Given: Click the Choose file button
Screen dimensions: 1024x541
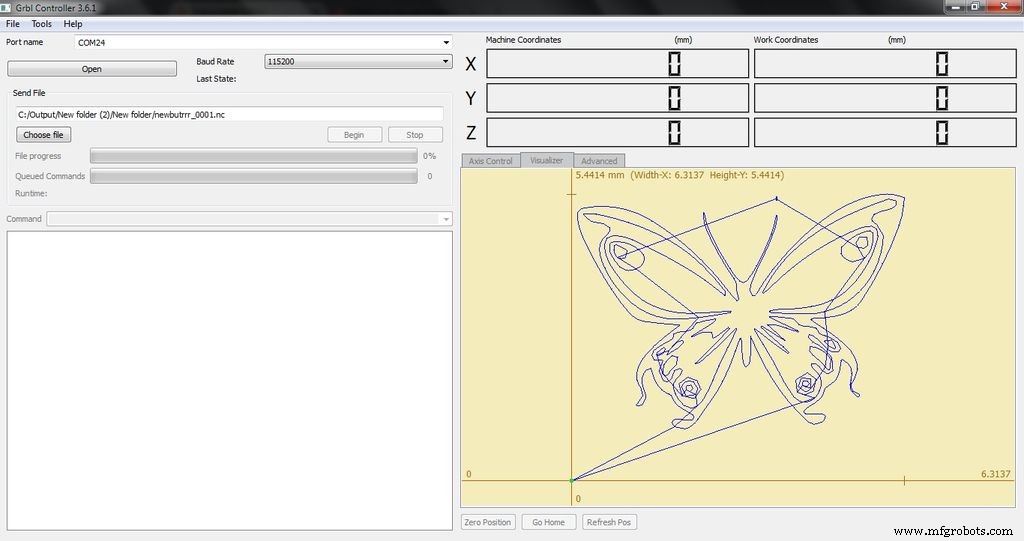Looking at the screenshot, I should coord(43,135).
